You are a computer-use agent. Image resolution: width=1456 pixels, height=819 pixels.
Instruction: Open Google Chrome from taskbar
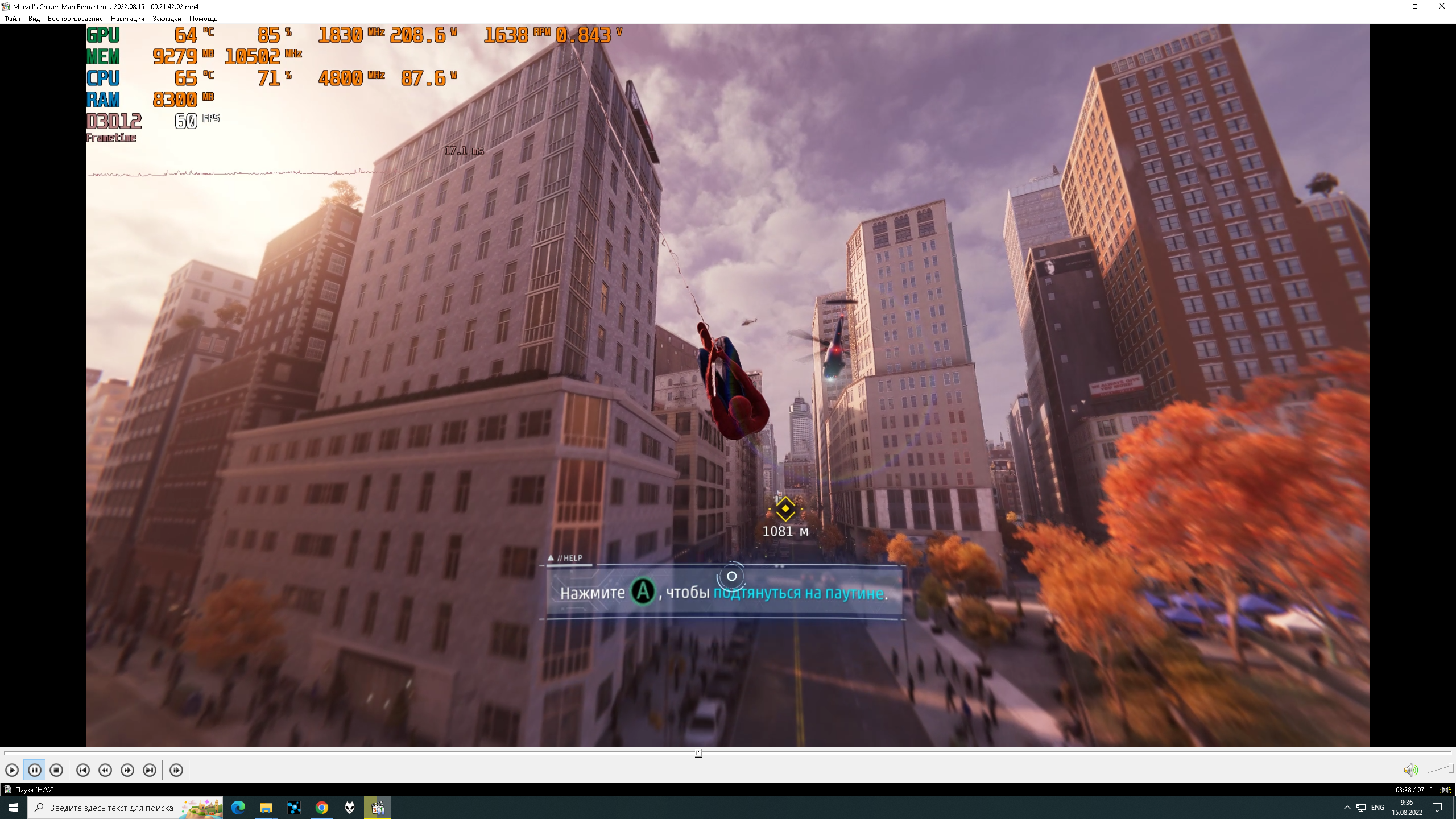(x=322, y=808)
